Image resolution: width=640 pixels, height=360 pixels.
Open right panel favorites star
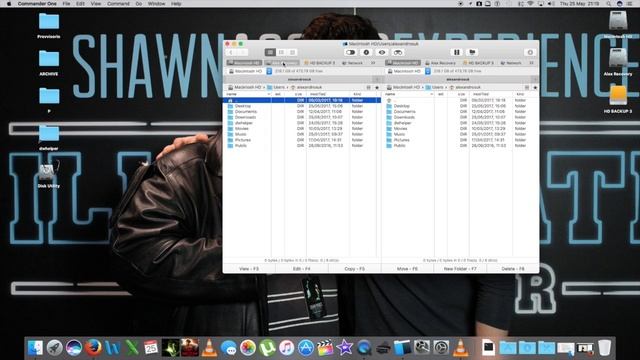tap(535, 87)
